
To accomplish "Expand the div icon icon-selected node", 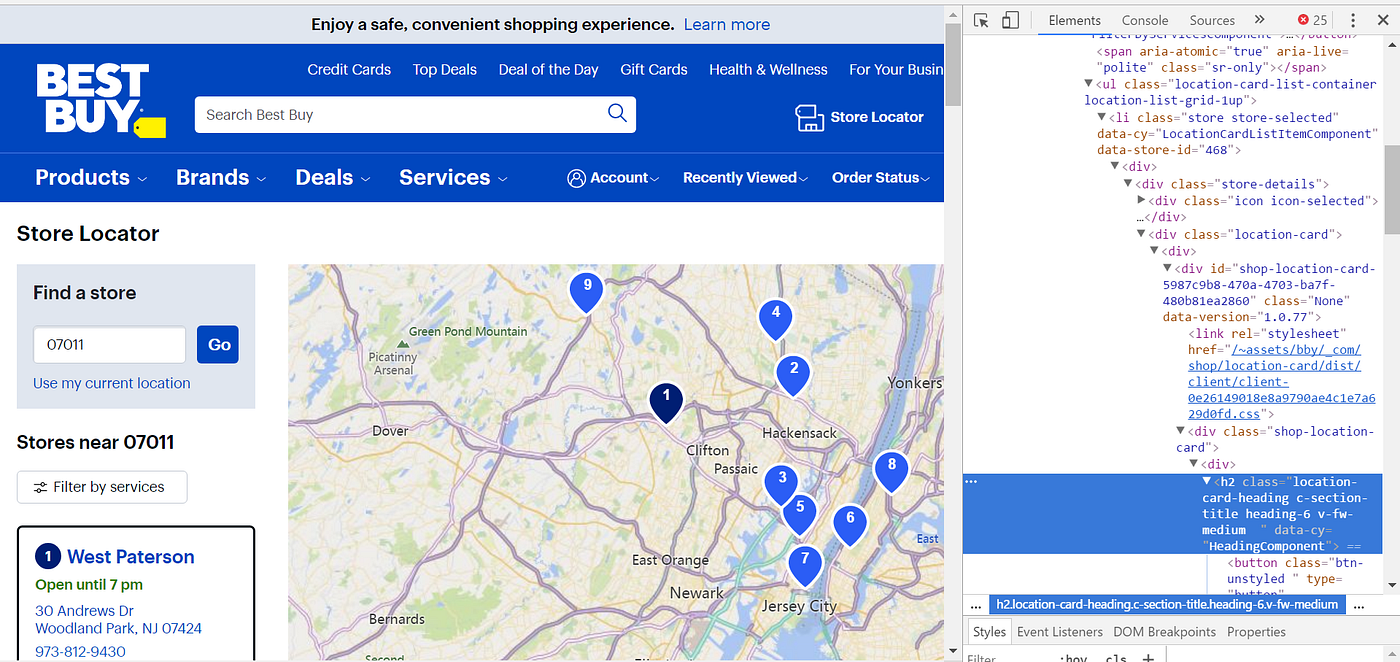I will pos(1142,201).
